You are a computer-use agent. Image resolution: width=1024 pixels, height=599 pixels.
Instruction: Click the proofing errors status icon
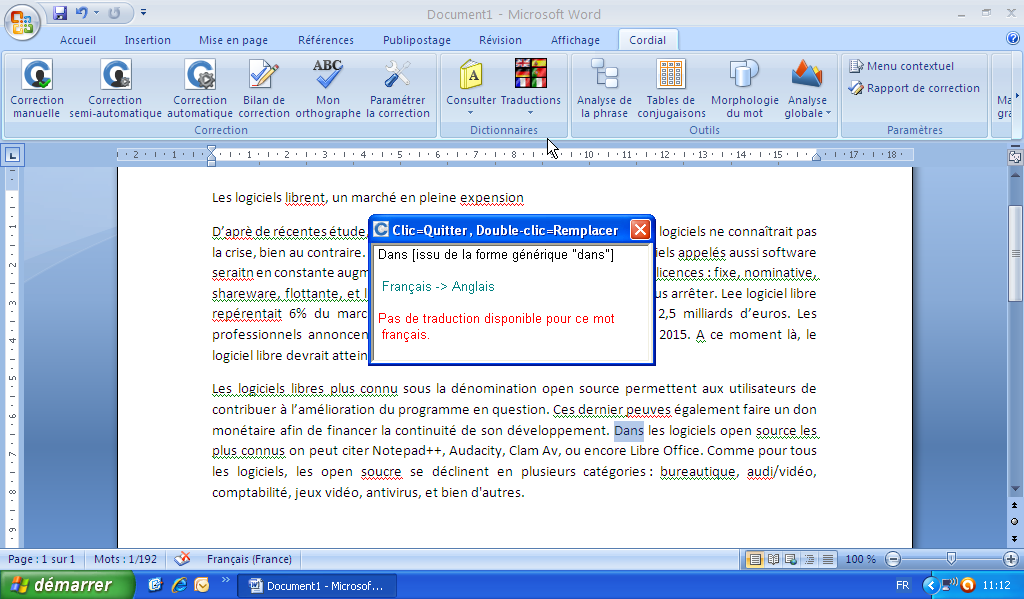click(182, 559)
